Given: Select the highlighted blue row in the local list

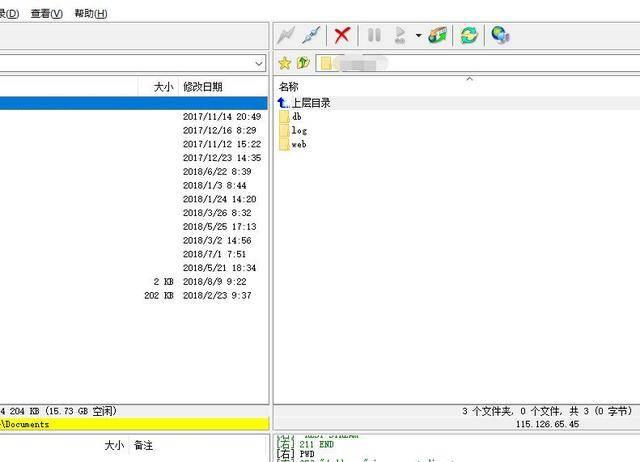Looking at the screenshot, I should [x=133, y=103].
